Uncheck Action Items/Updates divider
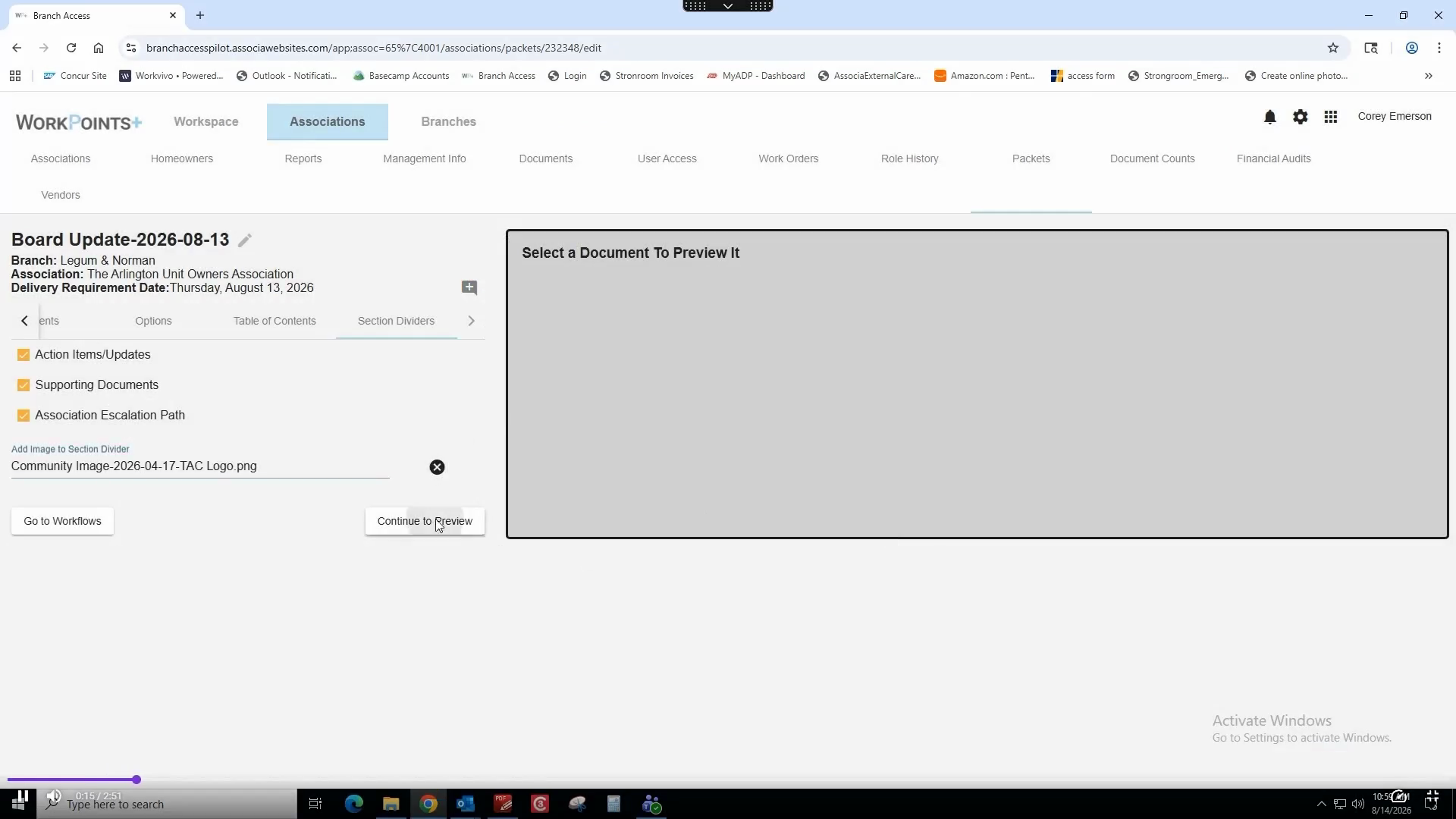This screenshot has width=1456, height=819. [24, 355]
